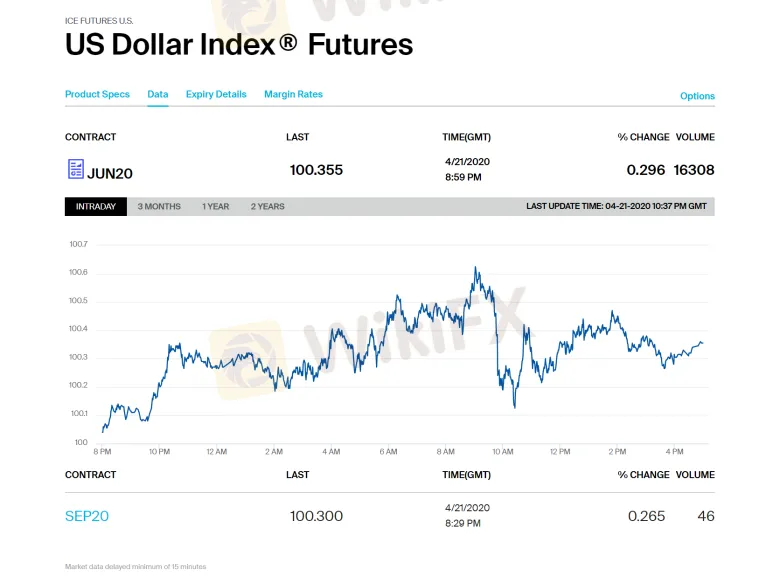Click the 12 AM mark on chart axis
The image size is (780, 577).
[216, 452]
